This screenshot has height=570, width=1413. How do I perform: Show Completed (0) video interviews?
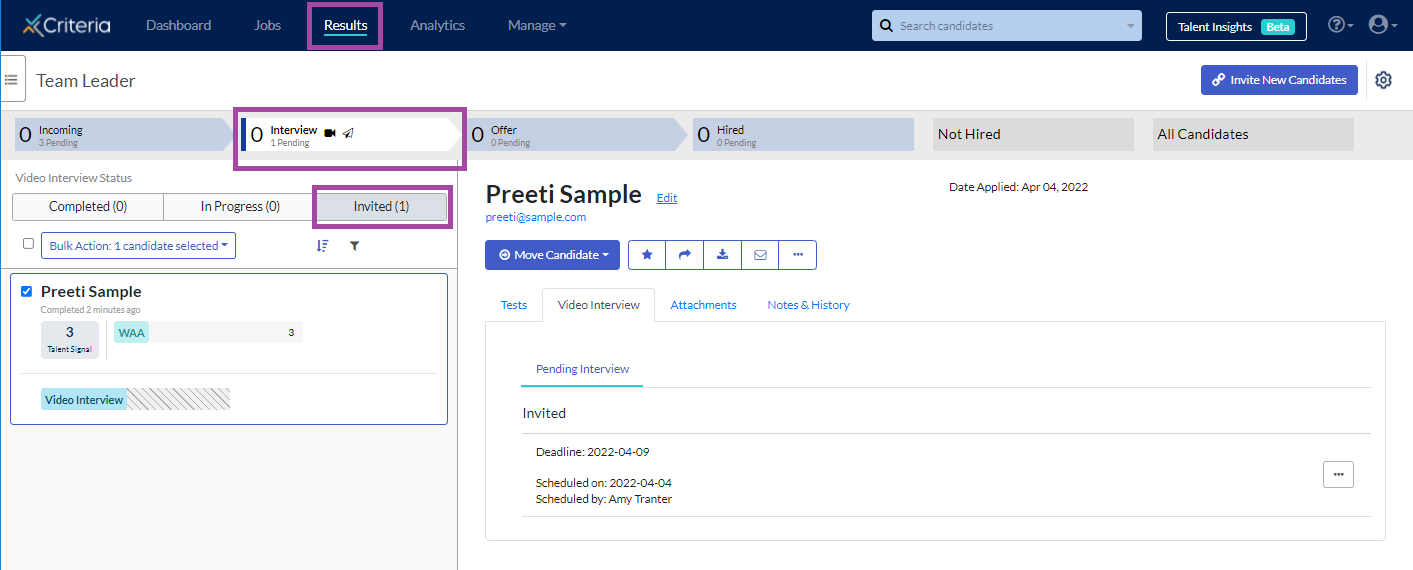point(88,206)
